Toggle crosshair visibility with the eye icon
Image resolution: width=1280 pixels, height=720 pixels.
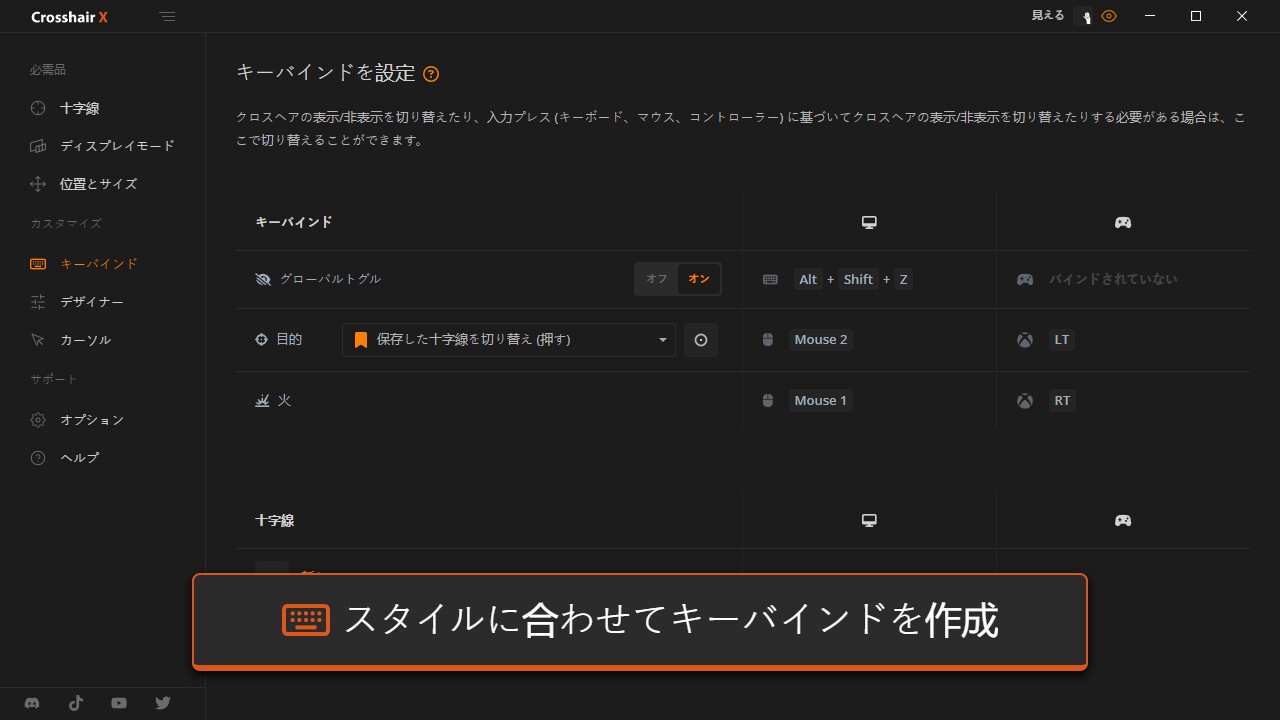(x=1108, y=16)
